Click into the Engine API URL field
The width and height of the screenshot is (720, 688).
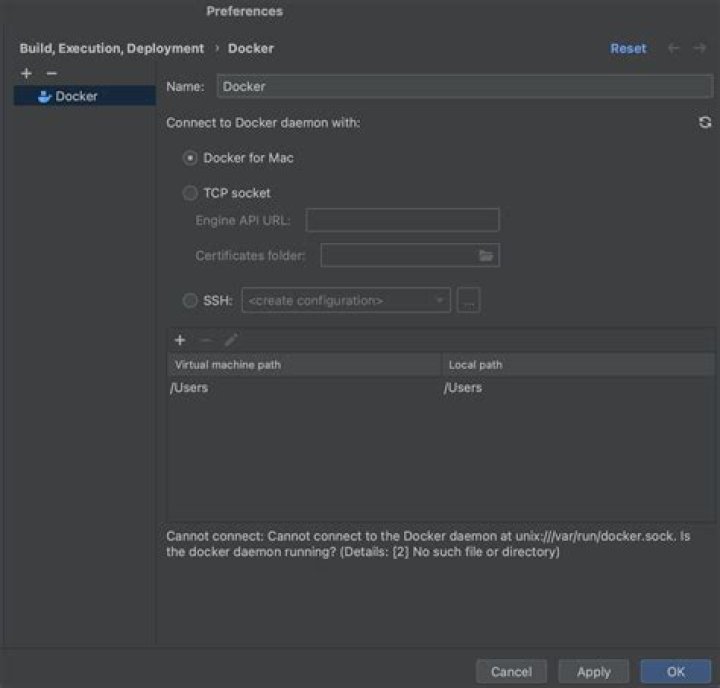point(402,220)
